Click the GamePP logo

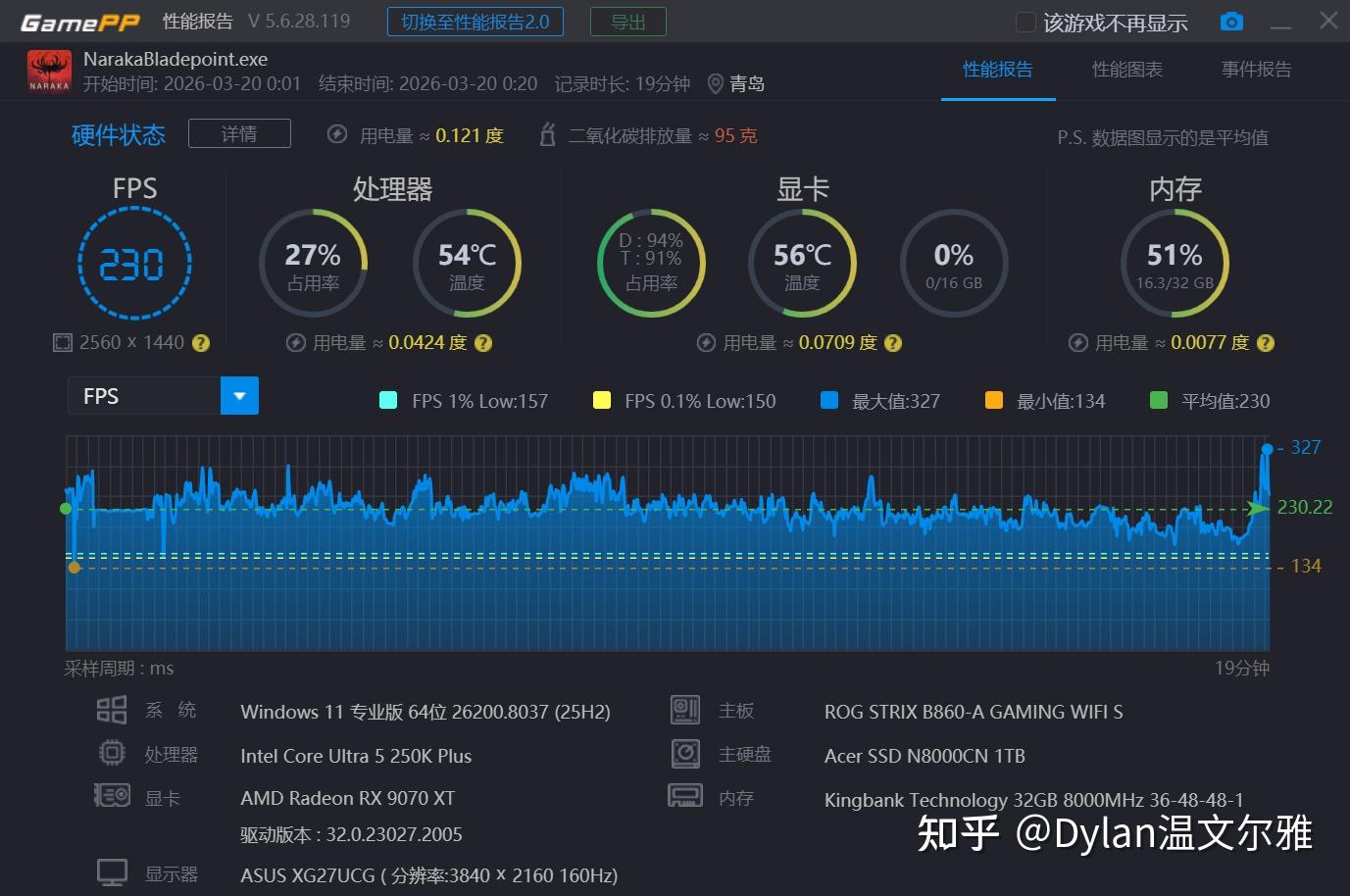80,22
